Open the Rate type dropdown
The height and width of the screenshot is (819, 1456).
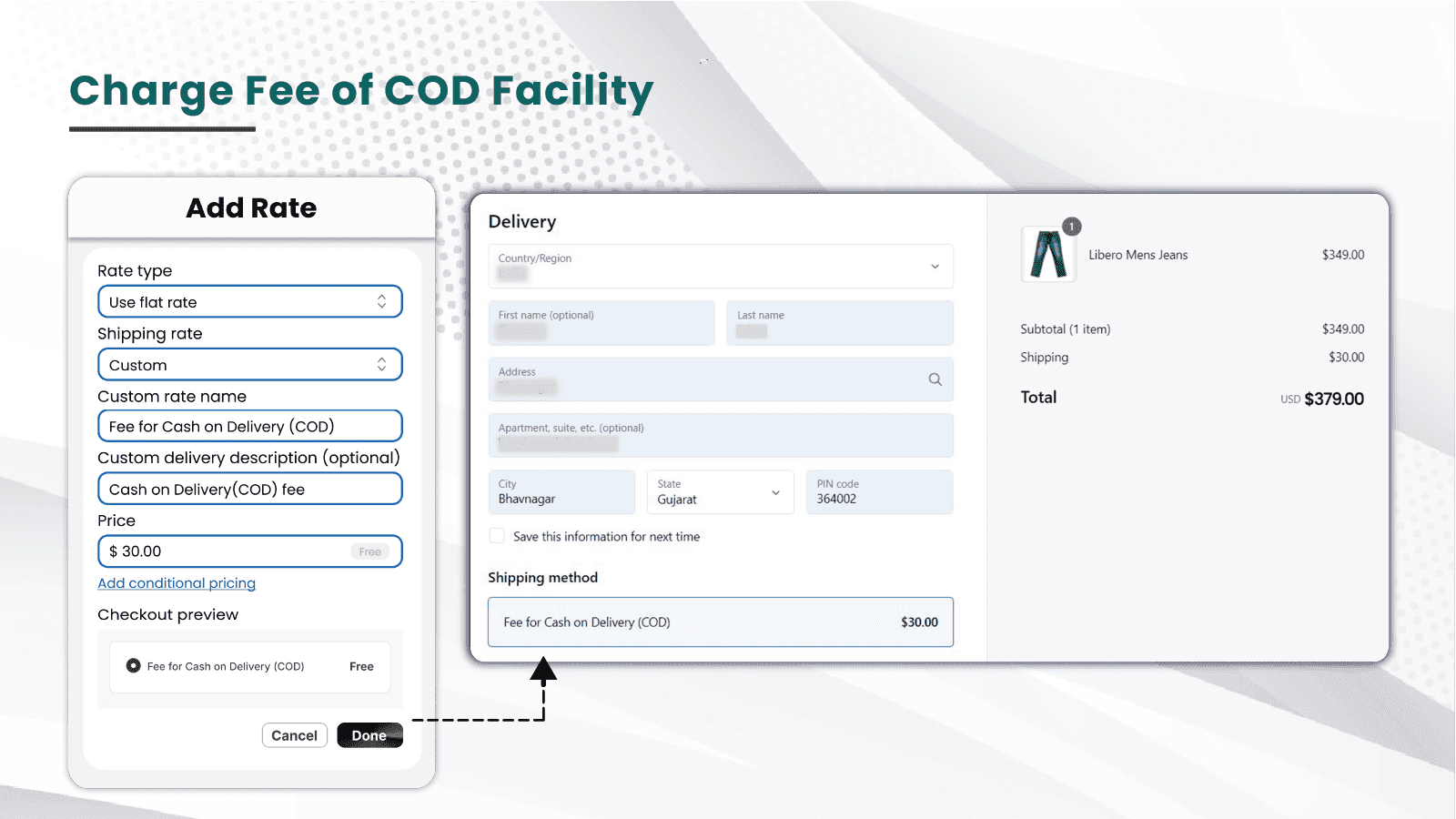tap(249, 302)
